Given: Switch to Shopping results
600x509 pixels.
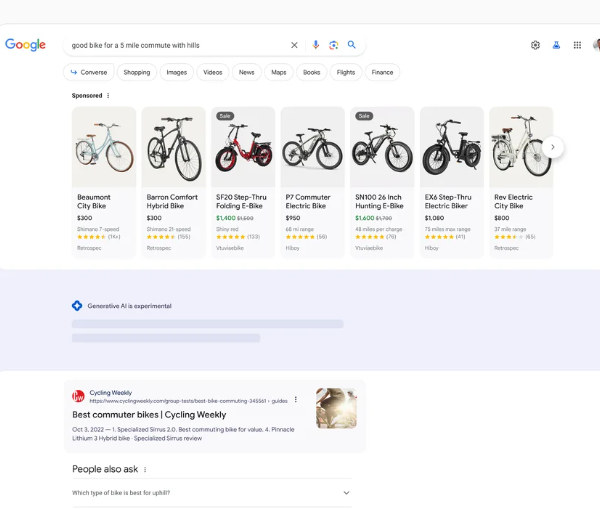Looking at the screenshot, I should [137, 72].
